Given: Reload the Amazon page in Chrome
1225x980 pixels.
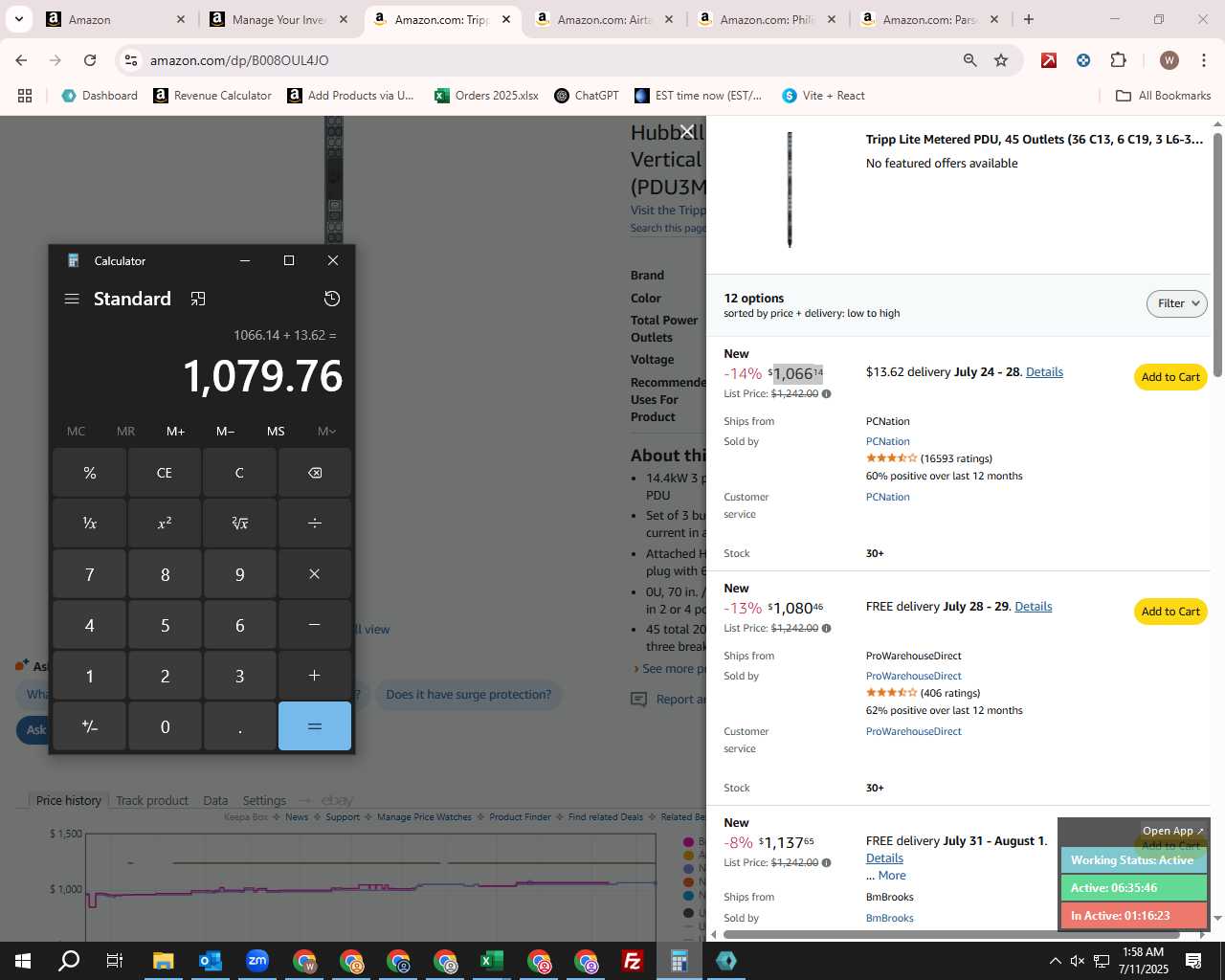Looking at the screenshot, I should [x=90, y=60].
